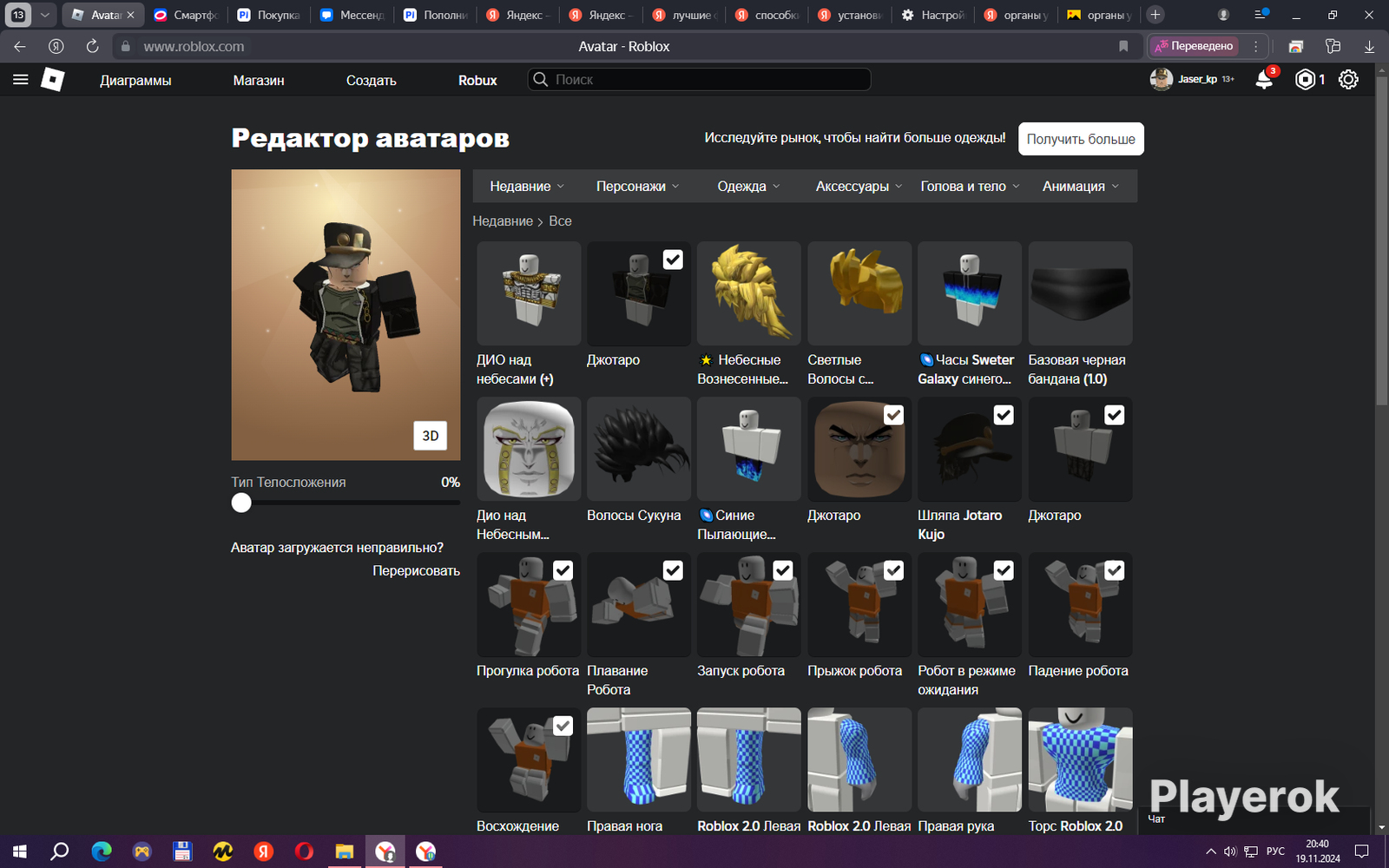Click the red Yandex taskbar icon

point(264,852)
